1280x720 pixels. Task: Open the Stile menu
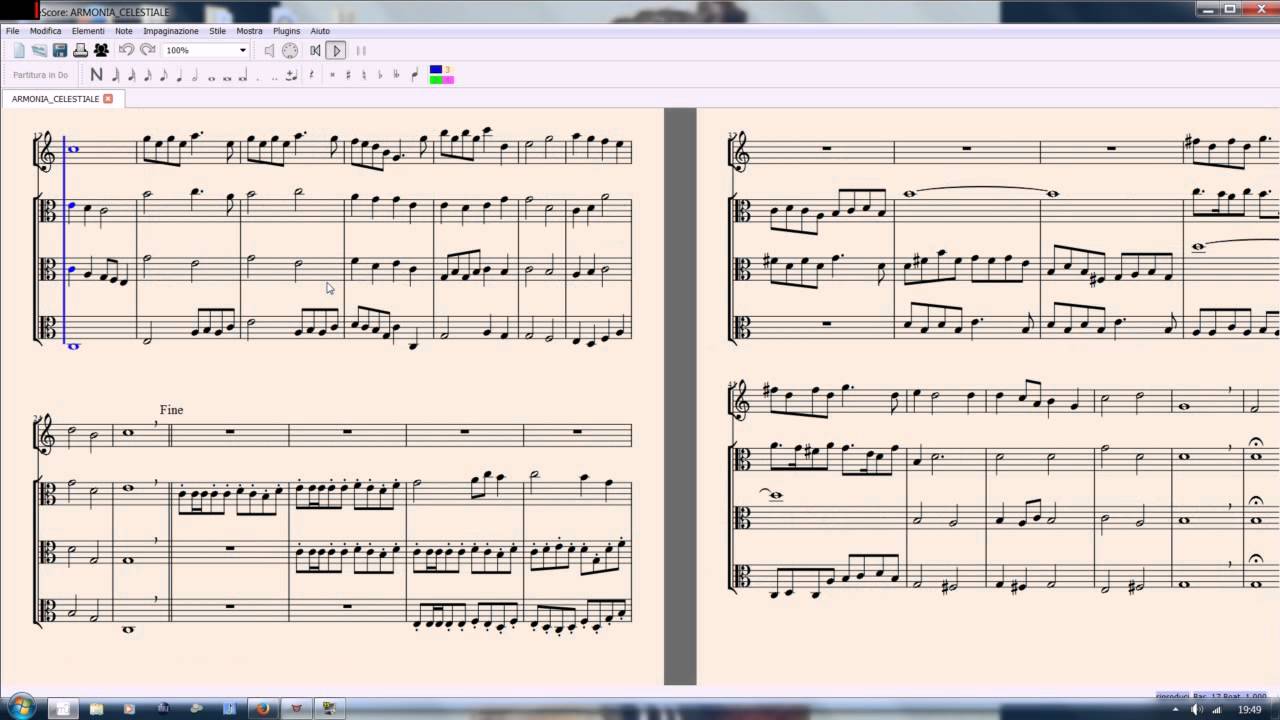point(217,31)
